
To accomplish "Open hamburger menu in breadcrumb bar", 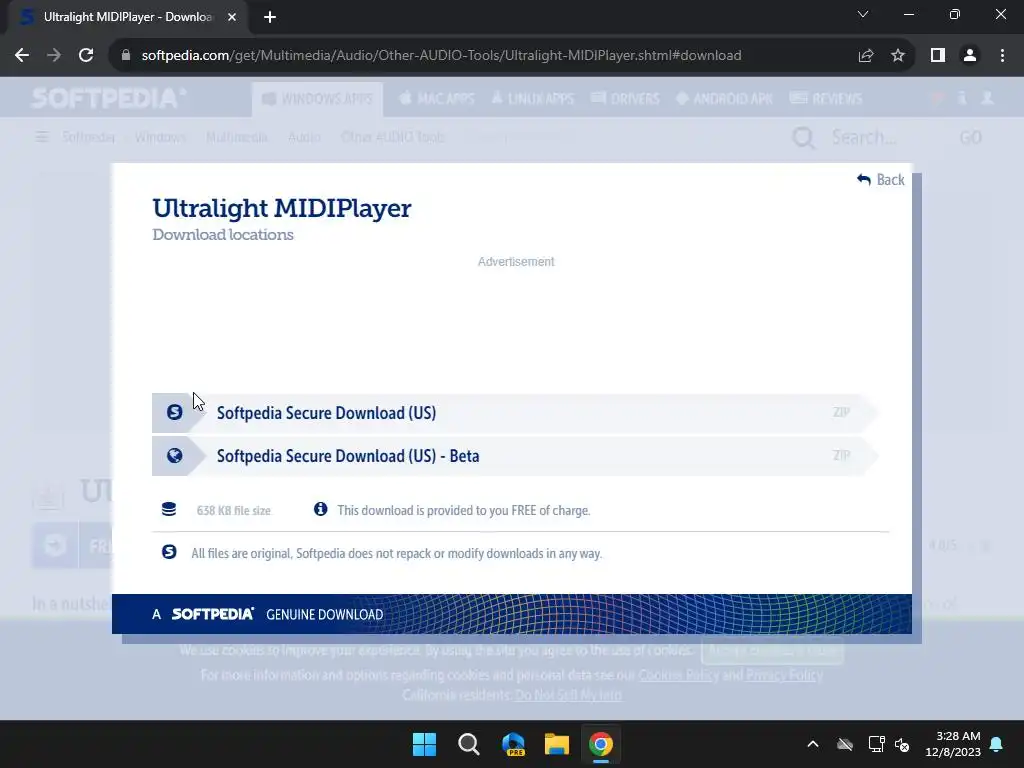I will tap(42, 136).
